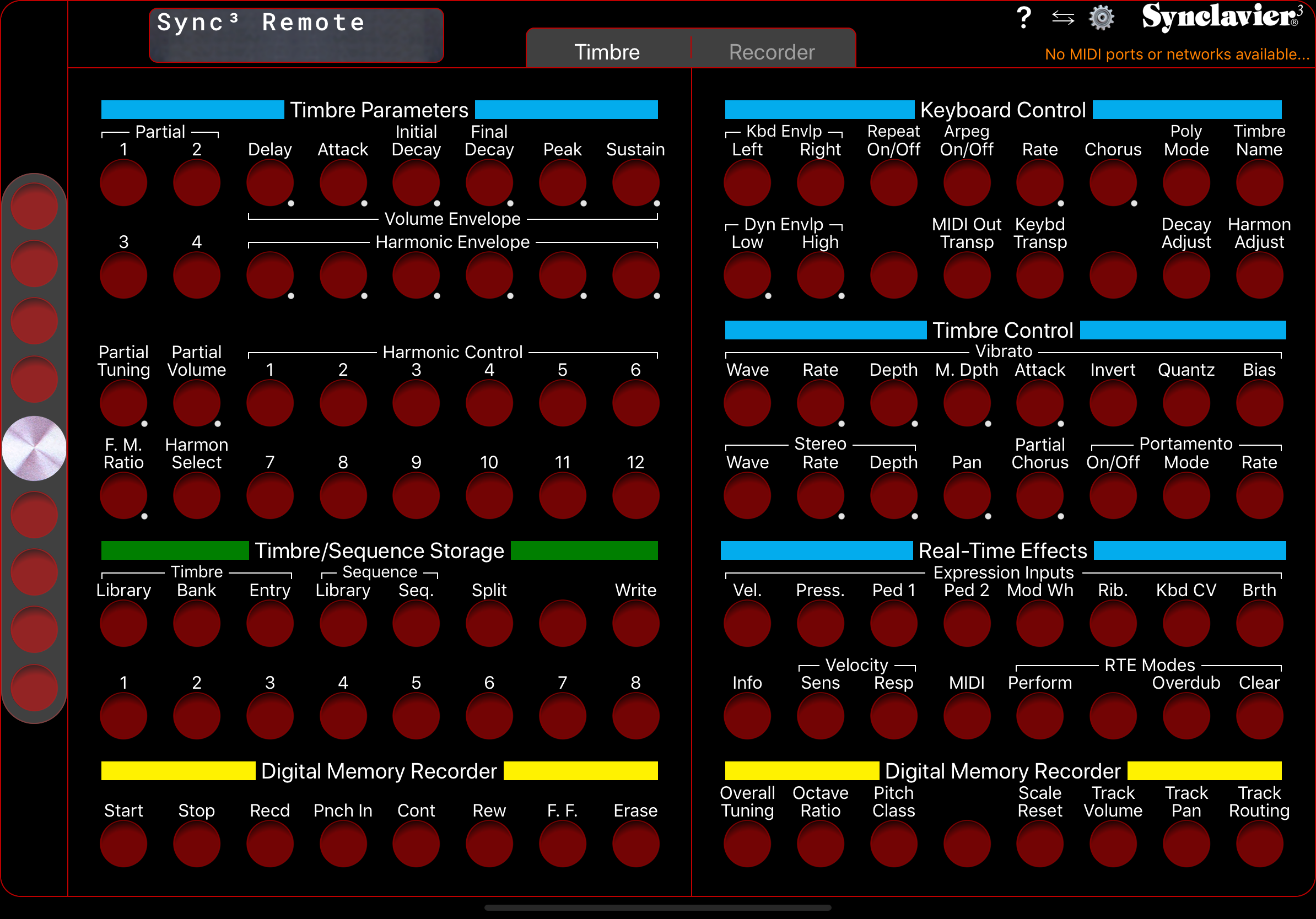This screenshot has height=919, width=1316.
Task: Click the Keybd Transp button
Action: [x=1040, y=275]
